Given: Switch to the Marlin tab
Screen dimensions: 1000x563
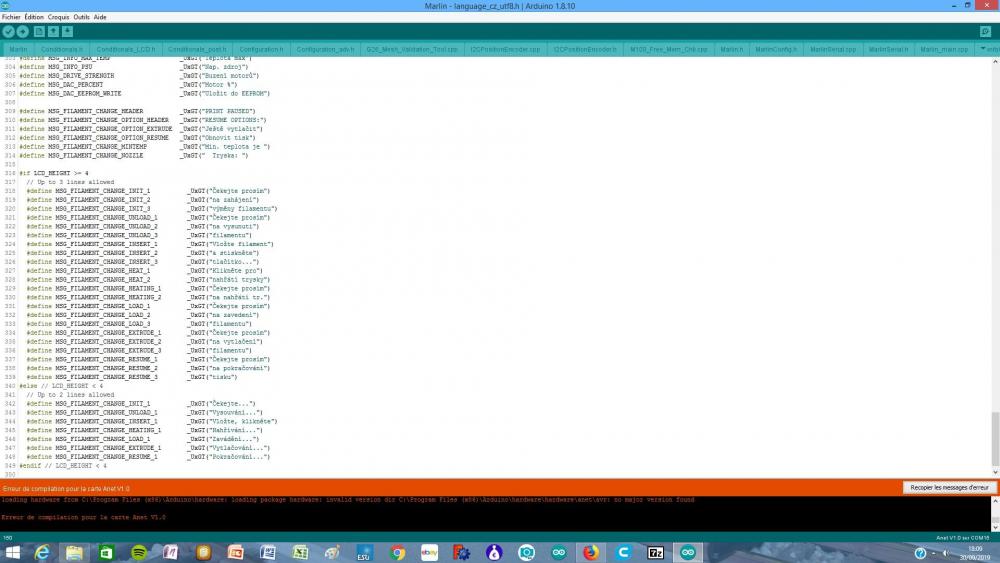Looking at the screenshot, I should (18, 49).
